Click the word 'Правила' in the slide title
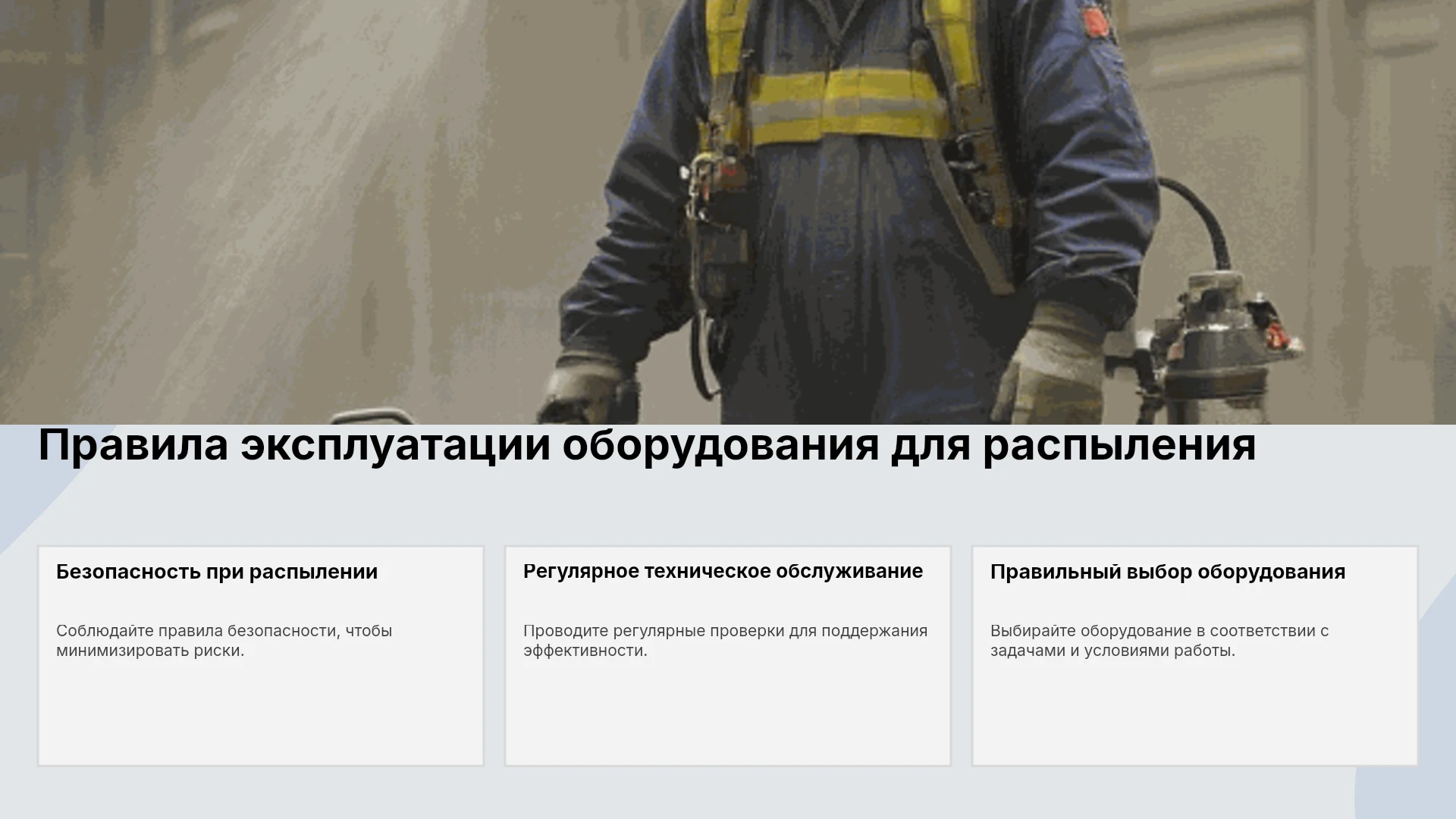The image size is (1456, 819). point(133,445)
